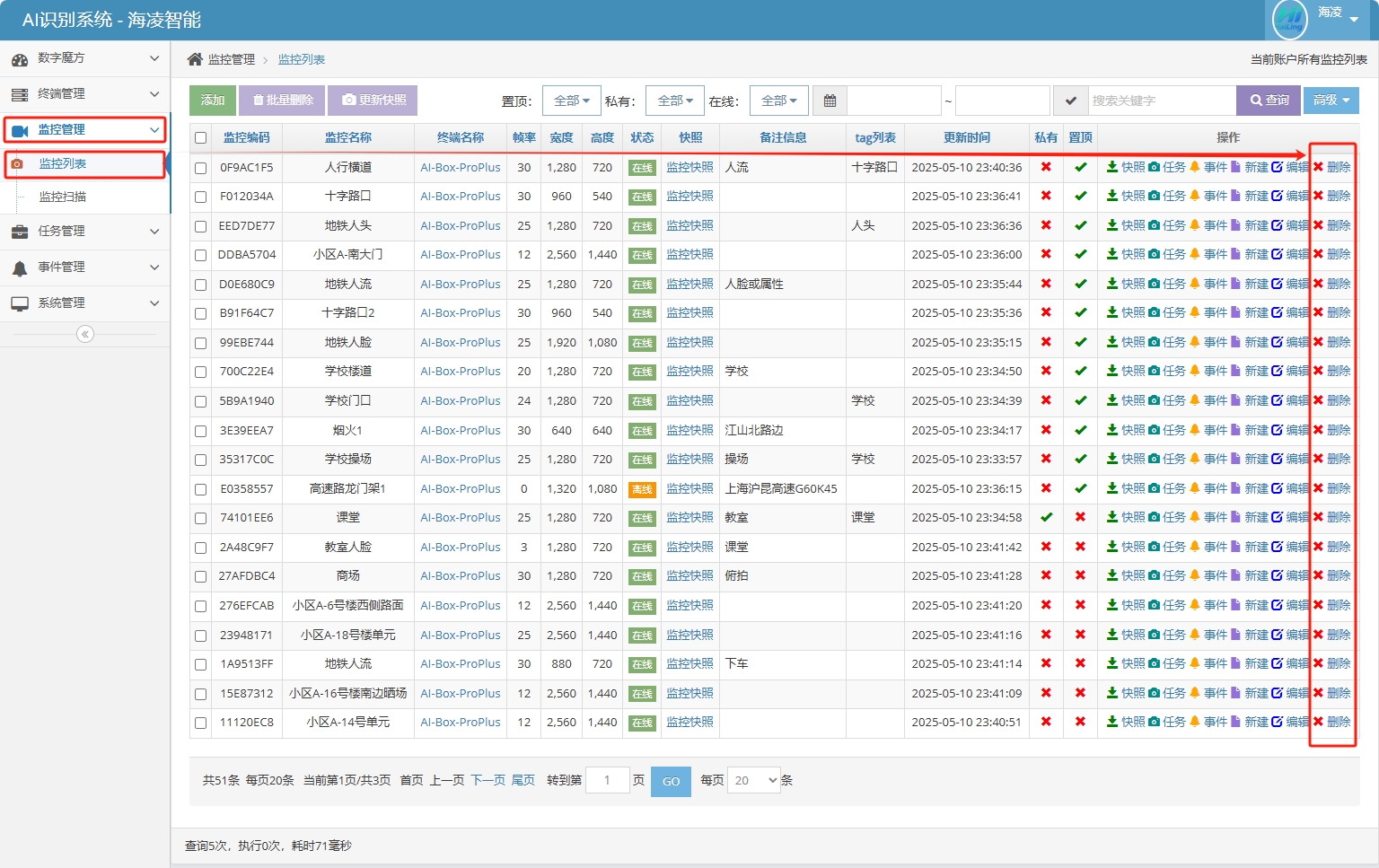This screenshot has height=868, width=1379.
Task: Open the 系统管理 sidebar menu
Action: [85, 303]
